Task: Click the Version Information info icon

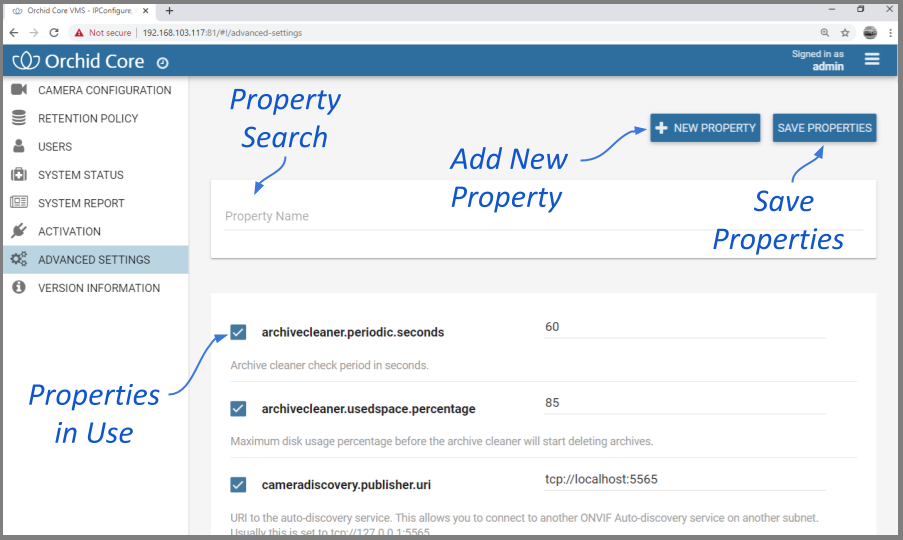Action: pos(19,287)
